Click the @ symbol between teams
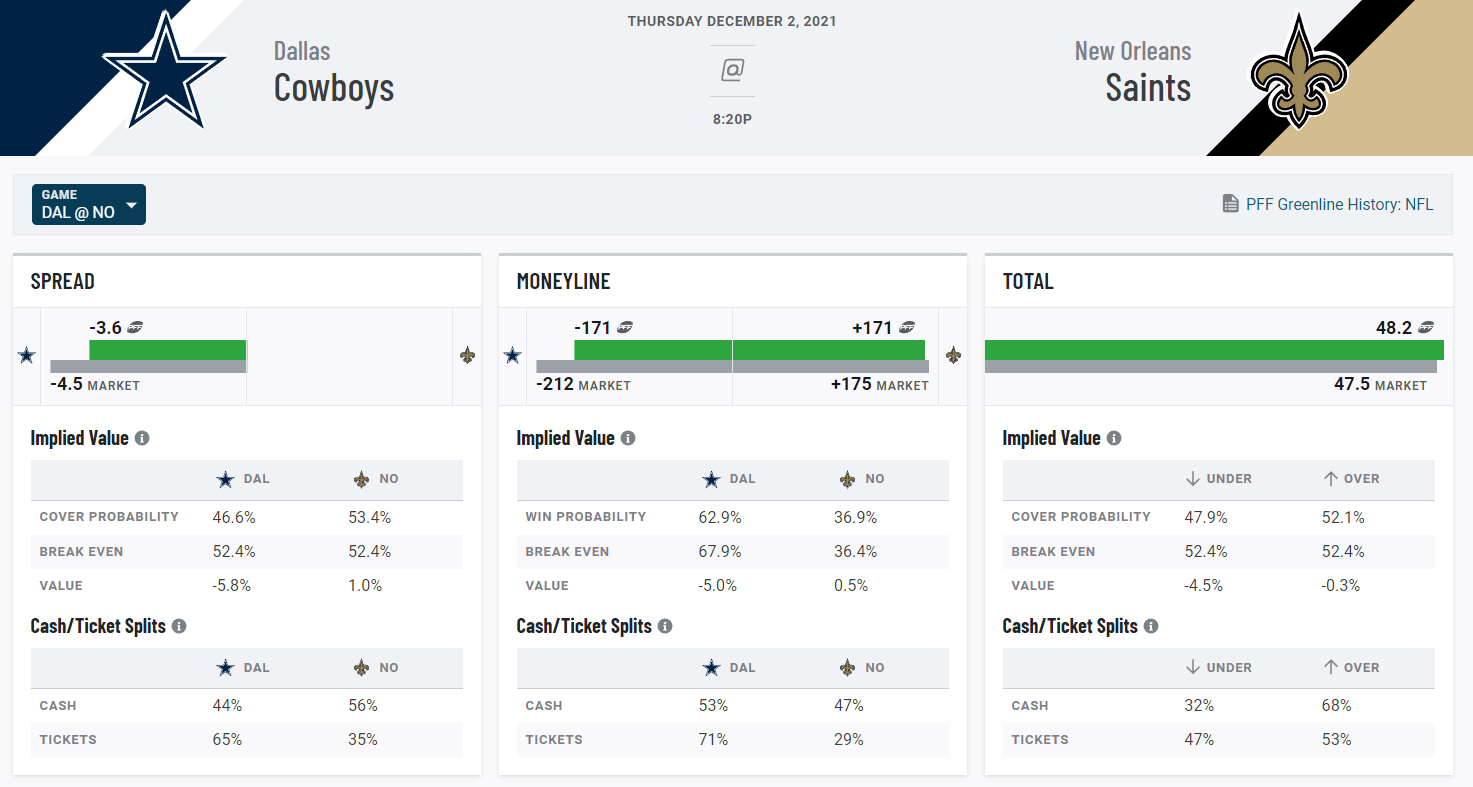 (732, 70)
